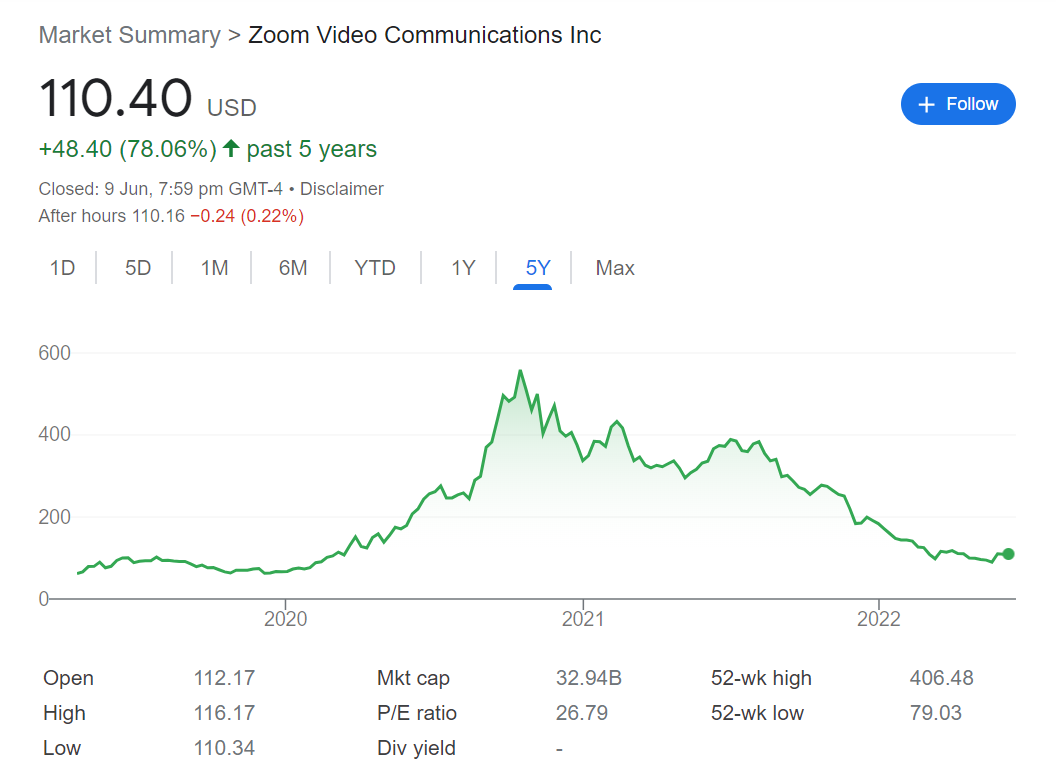Image resolution: width=1056 pixels, height=769 pixels.
Task: Switch to the 5D range tab
Action: 138,268
